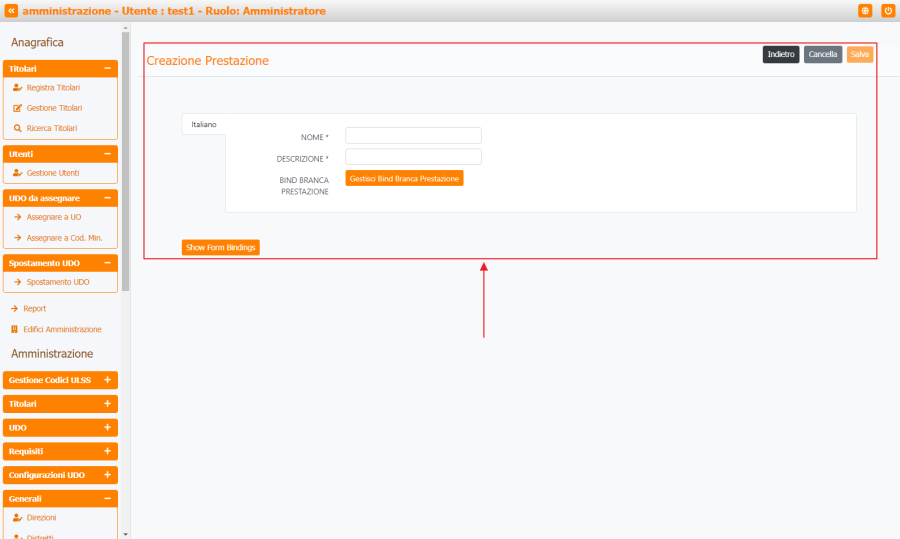
Task: Open Edifici Amministrazione sidebar entry
Action: [62, 329]
